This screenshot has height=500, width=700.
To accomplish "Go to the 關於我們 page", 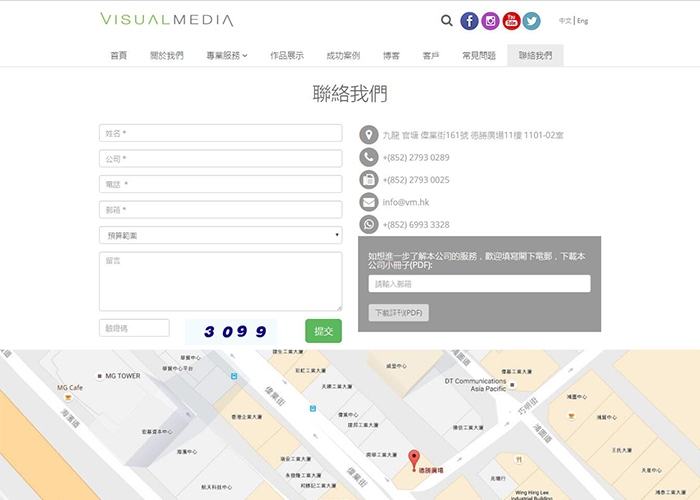I will click(167, 56).
